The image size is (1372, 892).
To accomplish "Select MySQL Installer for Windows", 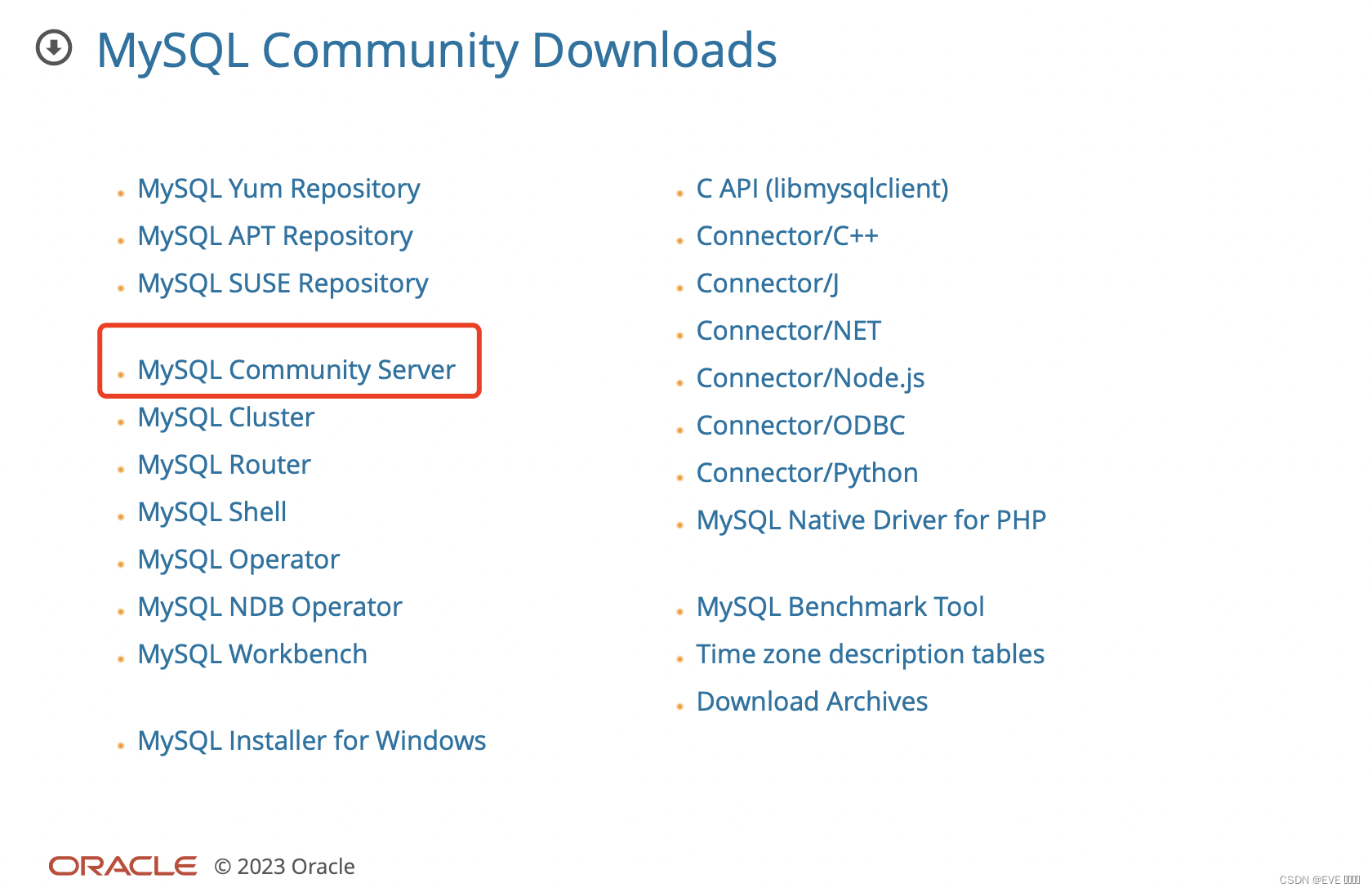I will 311,740.
